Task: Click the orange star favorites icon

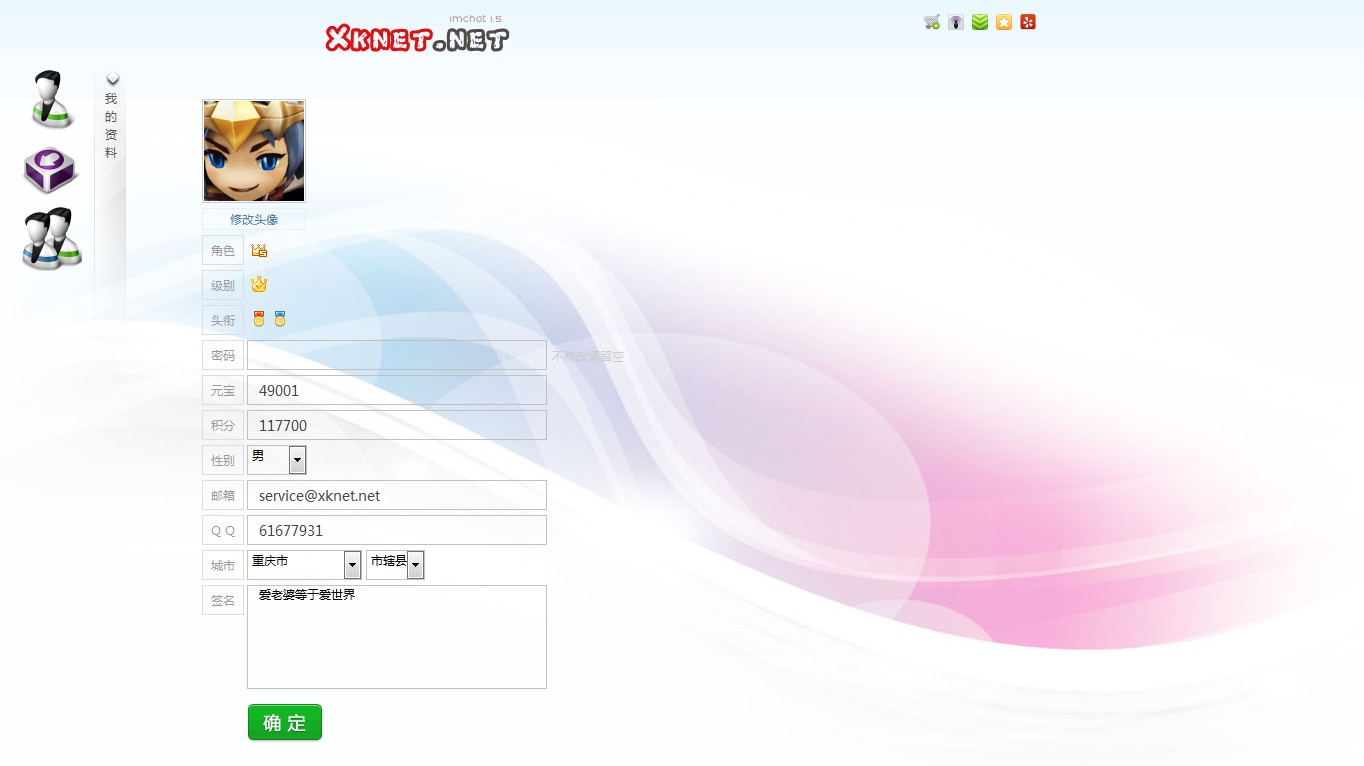Action: tap(1004, 22)
